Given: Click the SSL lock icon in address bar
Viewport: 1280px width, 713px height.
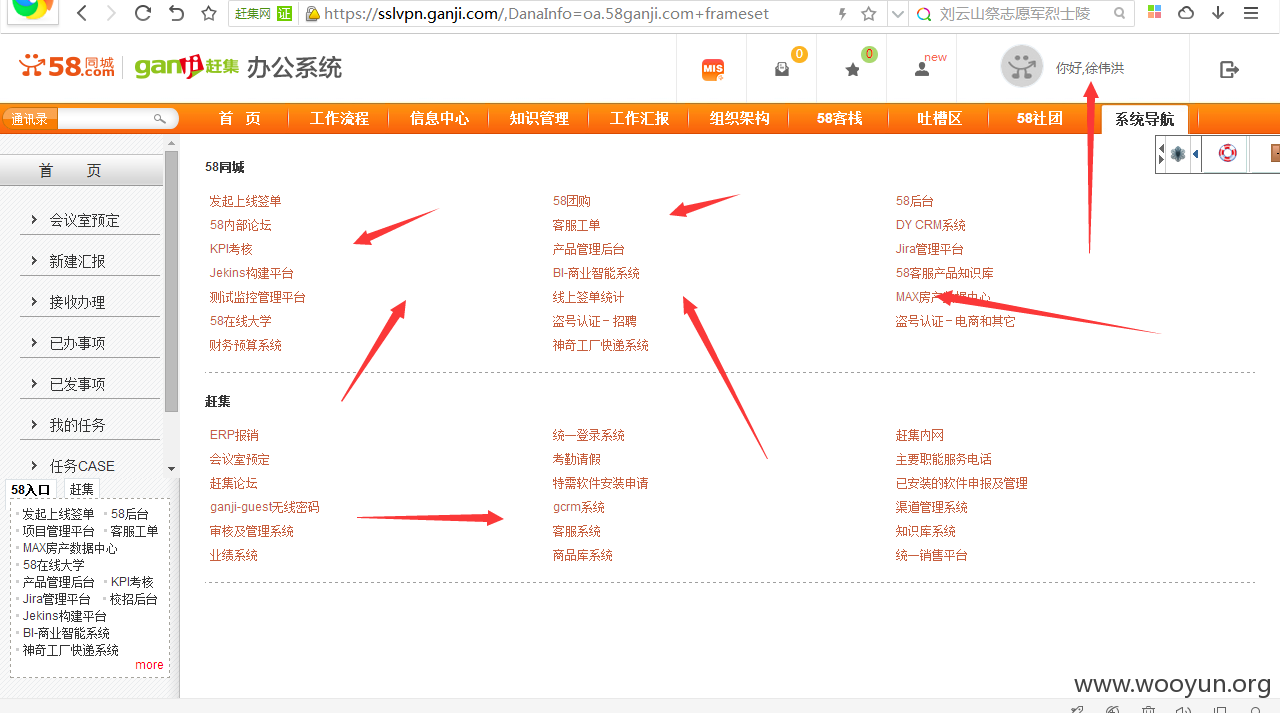Looking at the screenshot, I should [x=312, y=14].
